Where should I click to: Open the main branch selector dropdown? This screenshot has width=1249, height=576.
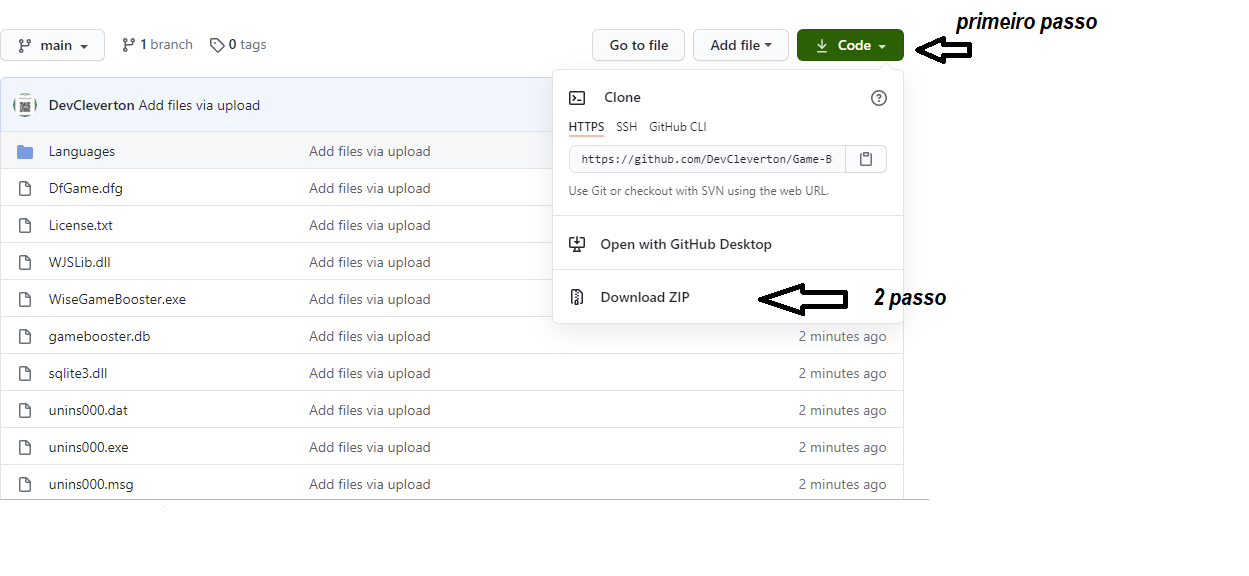(x=52, y=45)
